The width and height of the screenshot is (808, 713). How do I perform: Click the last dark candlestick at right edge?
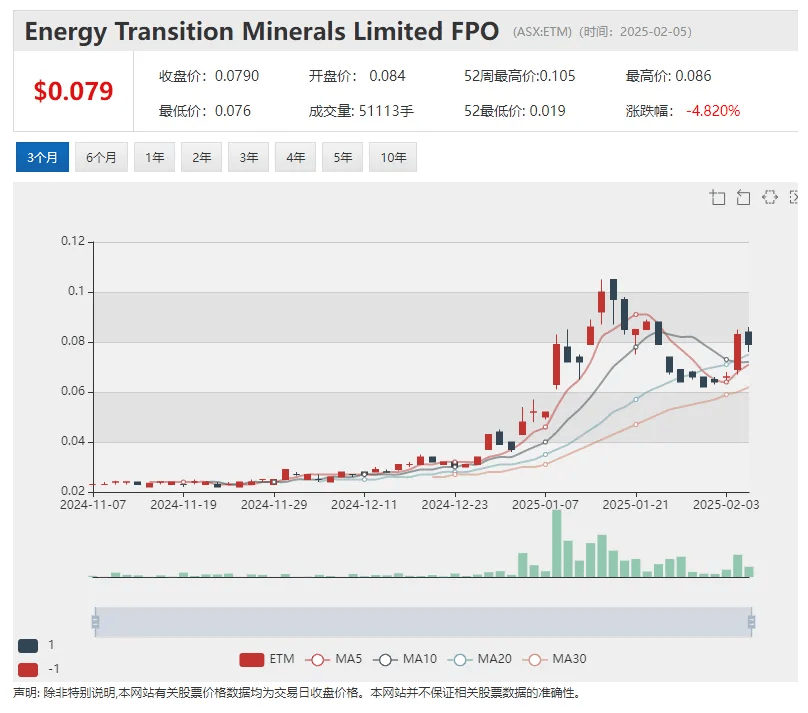coord(749,338)
